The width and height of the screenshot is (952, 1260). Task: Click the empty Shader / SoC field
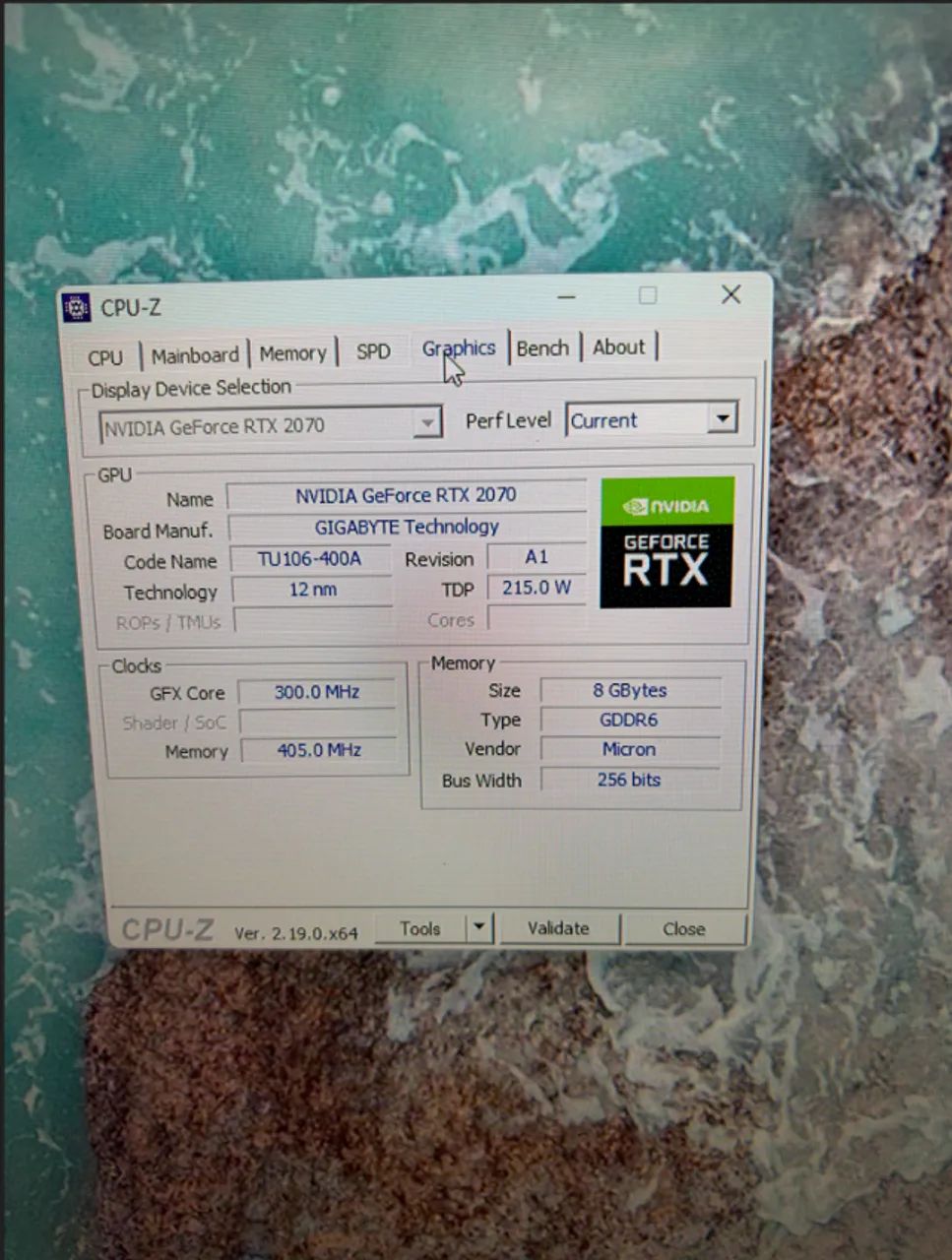point(318,722)
